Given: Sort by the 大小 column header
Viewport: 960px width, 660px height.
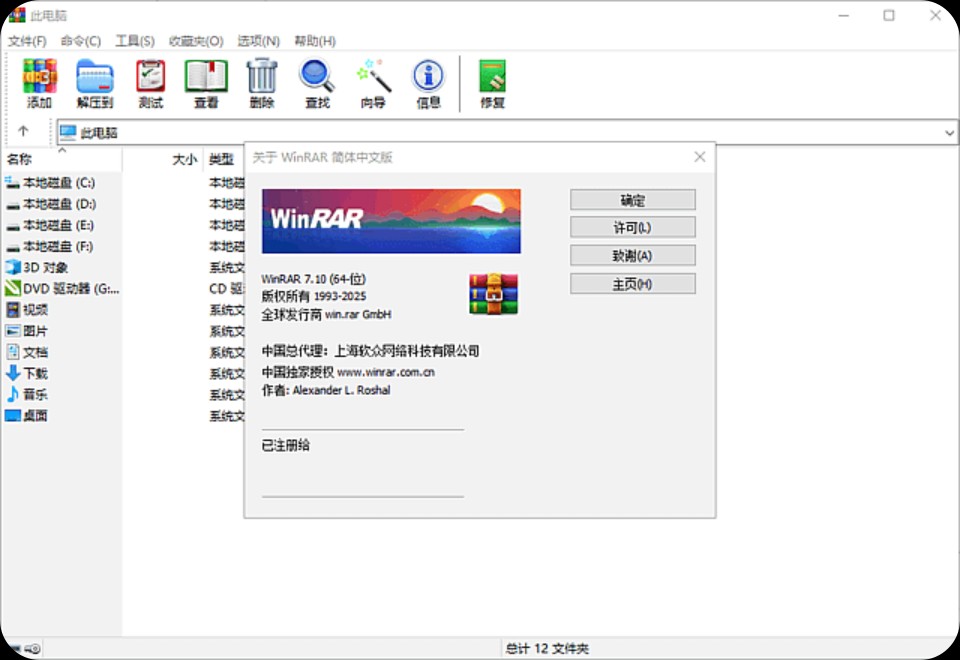Looking at the screenshot, I should click(162, 160).
